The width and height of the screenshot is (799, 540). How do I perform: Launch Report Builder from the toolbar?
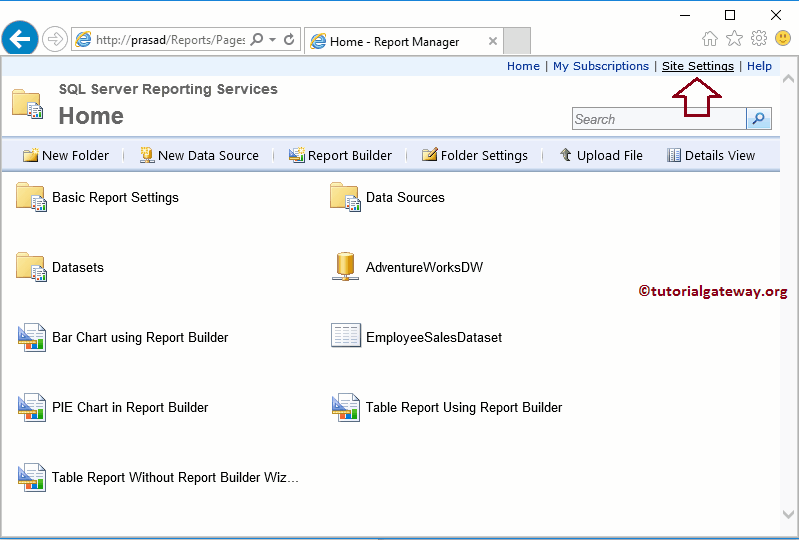click(x=340, y=155)
